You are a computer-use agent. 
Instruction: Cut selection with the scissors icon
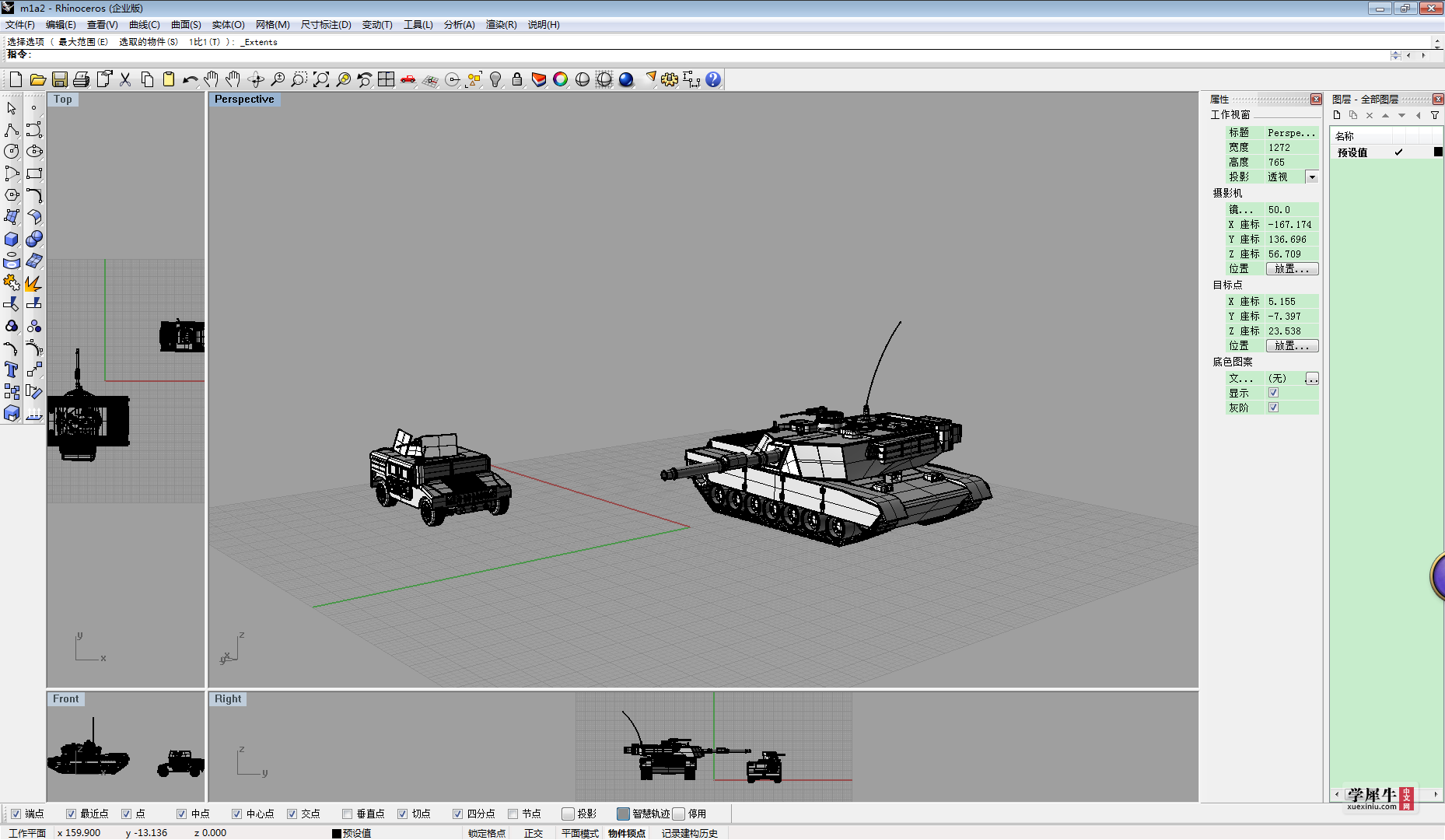[124, 79]
